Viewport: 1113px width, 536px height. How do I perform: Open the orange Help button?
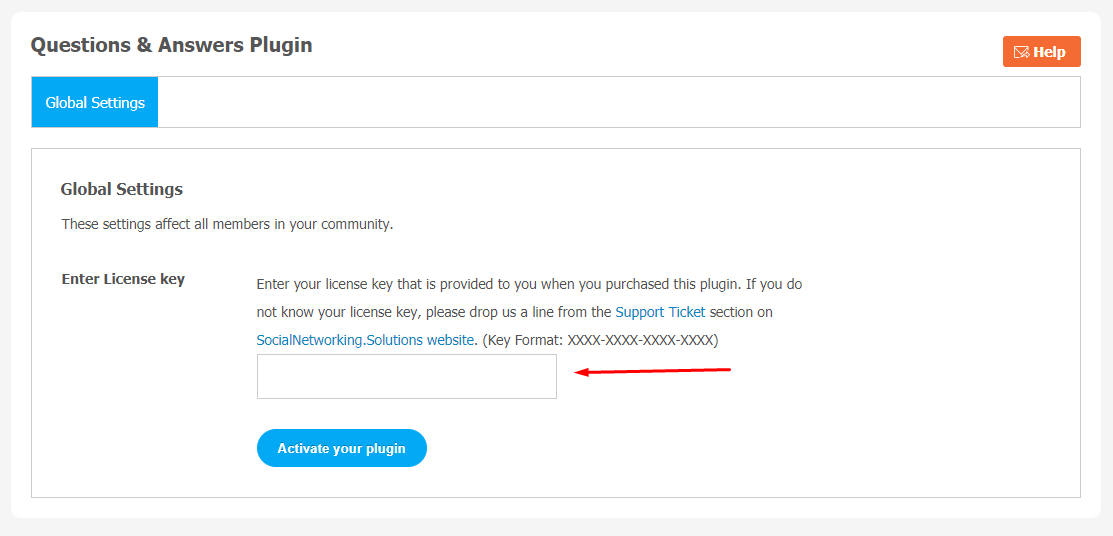click(x=1041, y=52)
